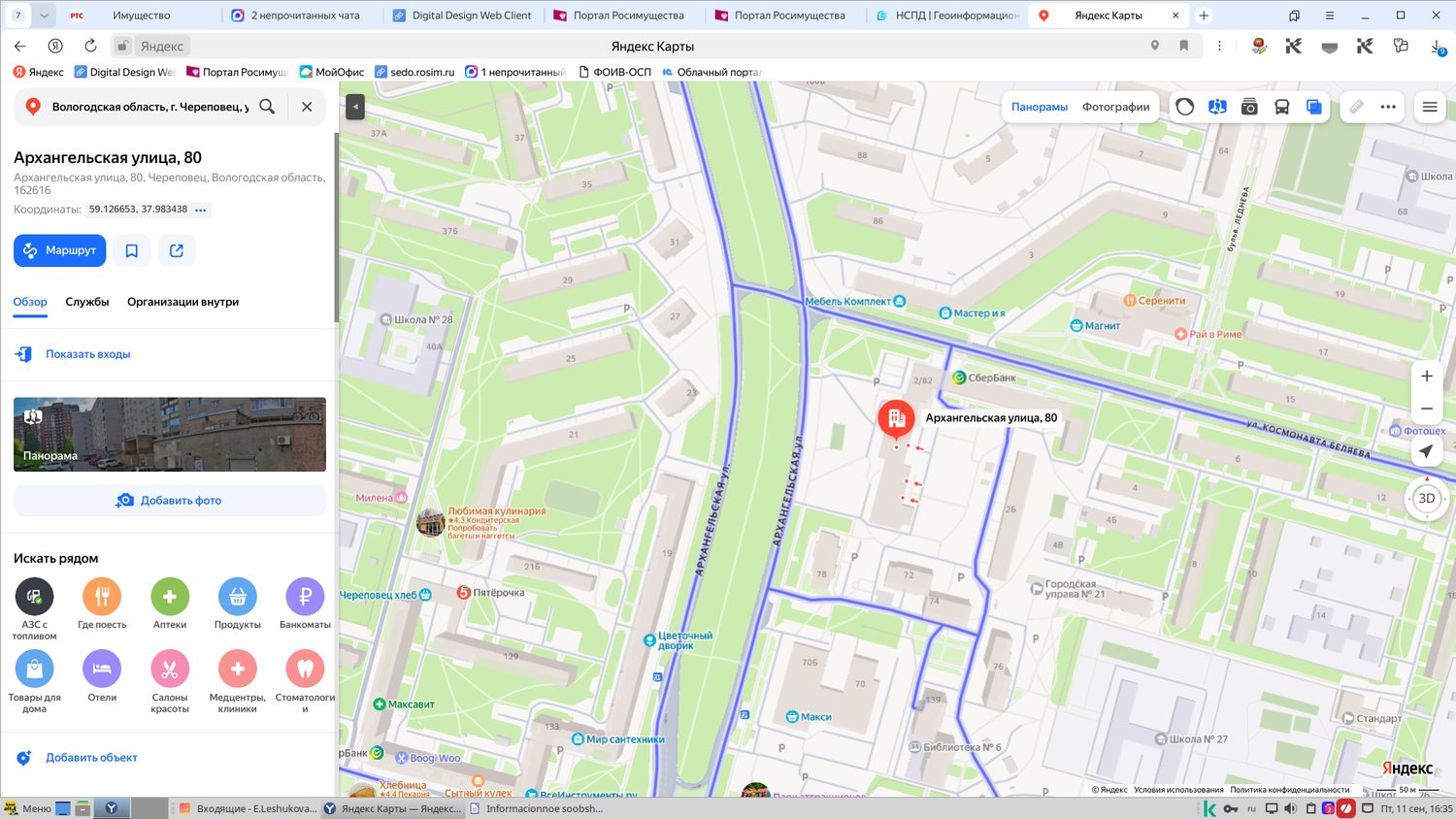
Task: Toggle the public transport bus layer
Action: (1281, 107)
